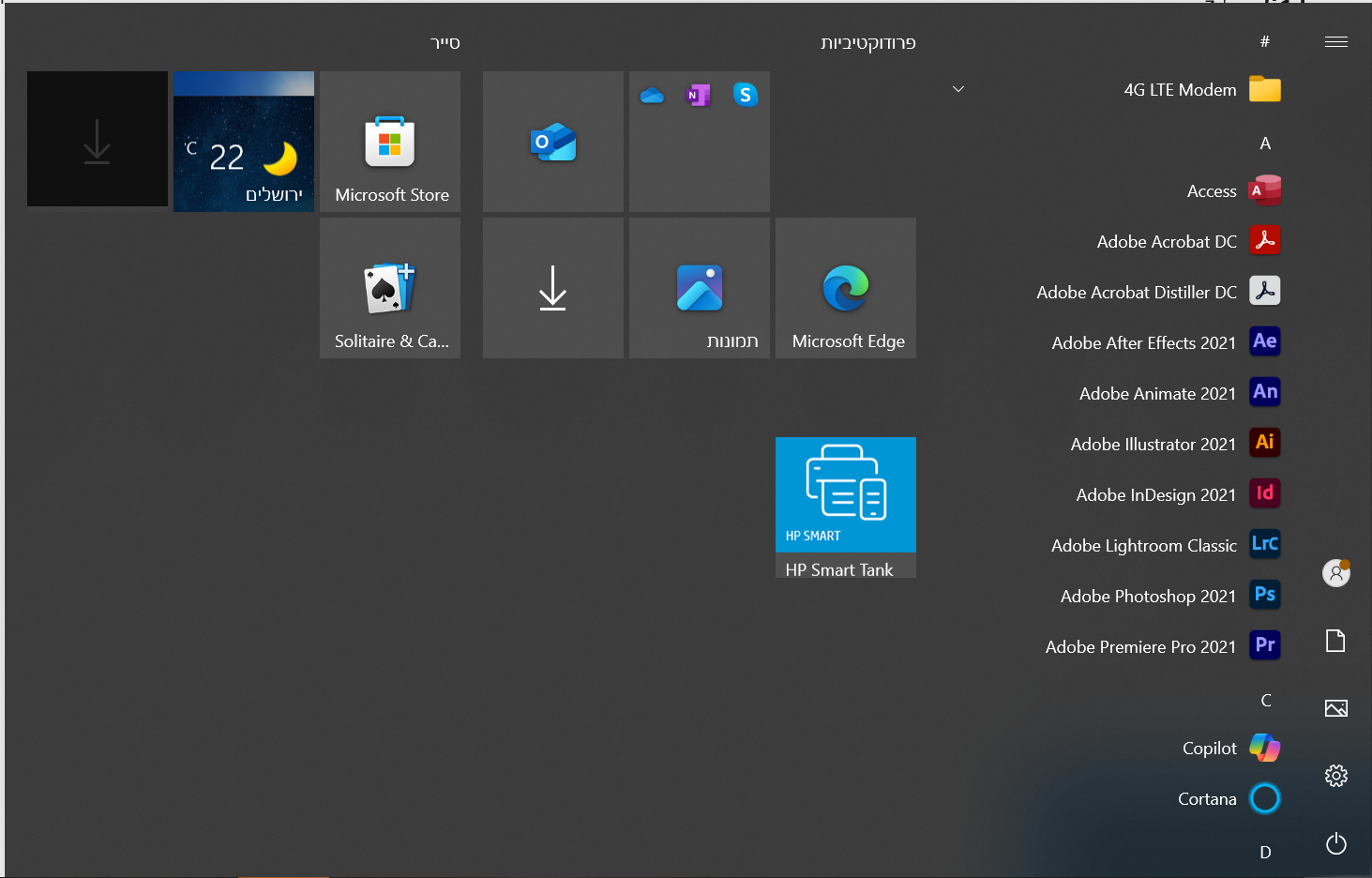Open the תמונות photos tile
The image size is (1372, 878).
700,288
